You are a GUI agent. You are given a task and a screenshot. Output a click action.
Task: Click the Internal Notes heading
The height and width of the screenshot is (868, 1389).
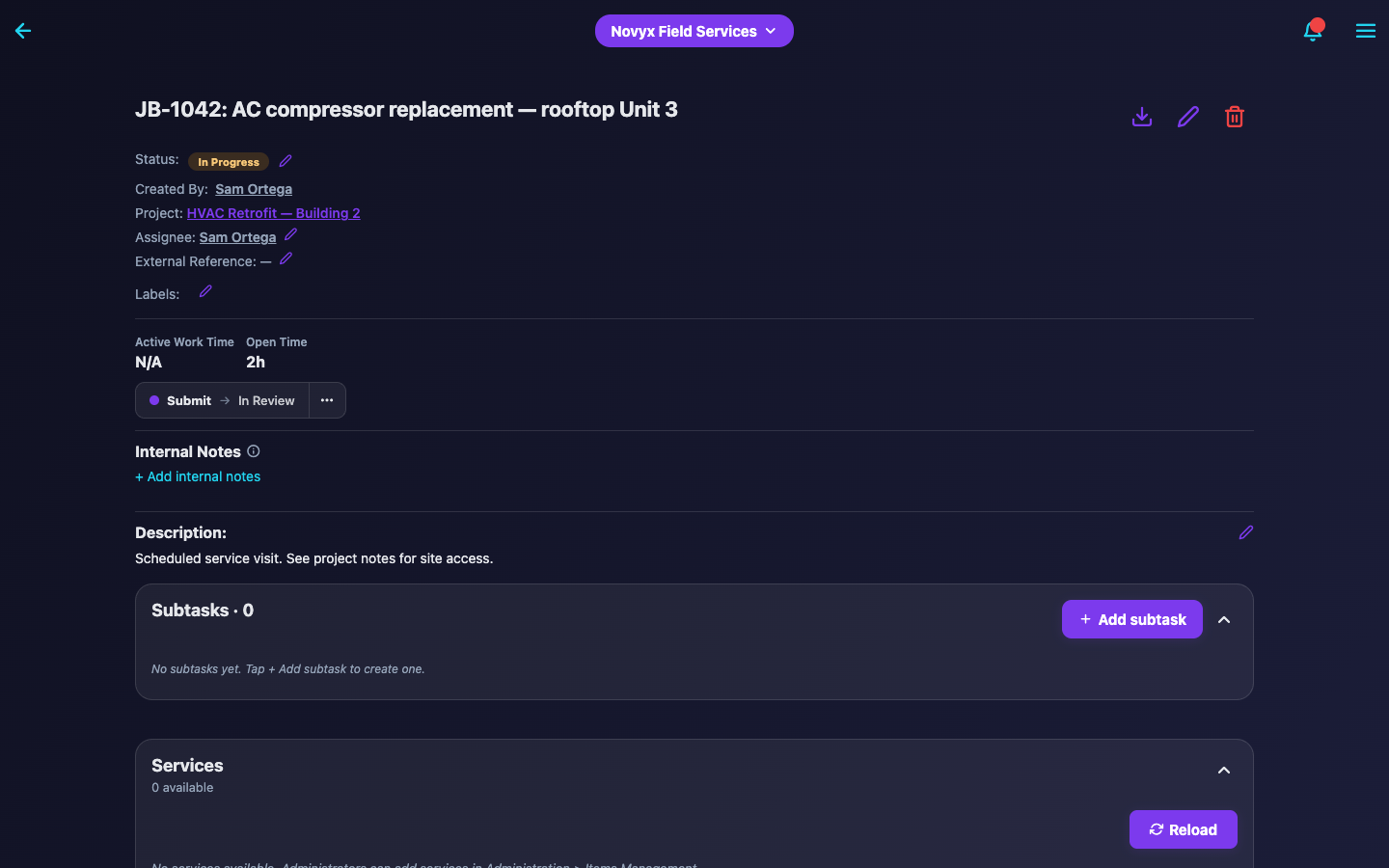(188, 451)
